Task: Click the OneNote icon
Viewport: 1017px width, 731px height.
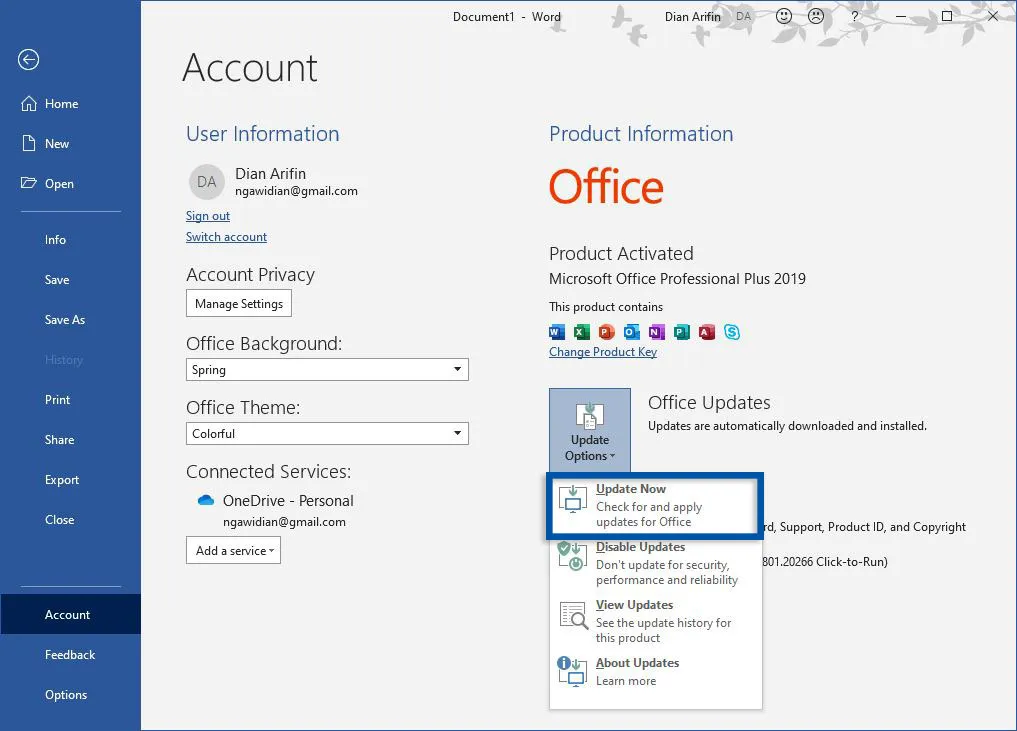Action: pos(656,332)
